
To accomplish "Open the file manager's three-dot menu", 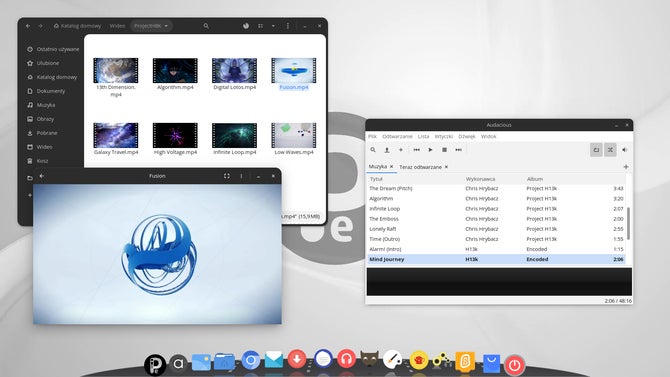I will (288, 26).
